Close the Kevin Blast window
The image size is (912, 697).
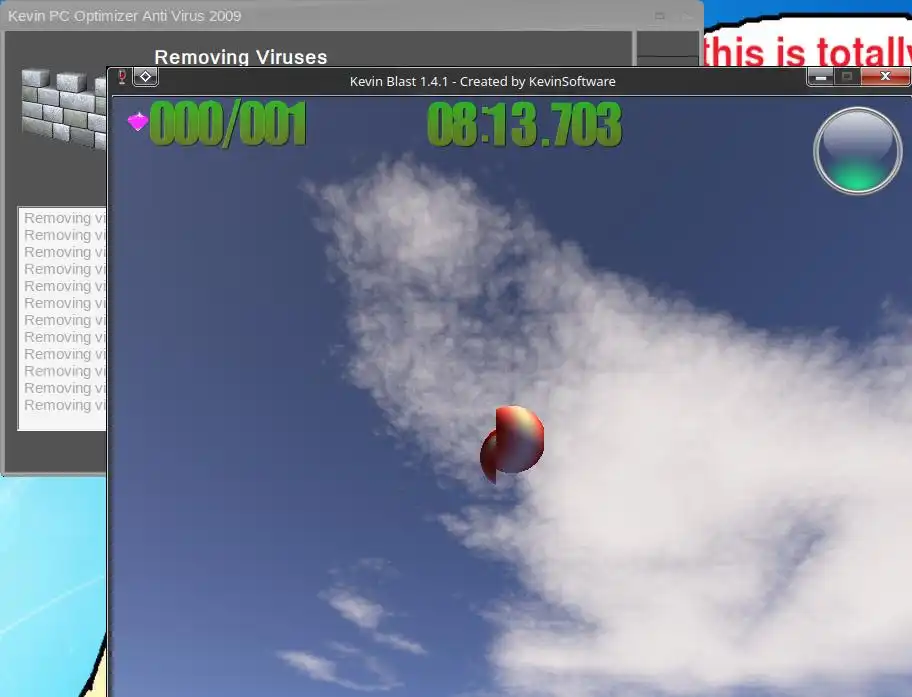[885, 77]
